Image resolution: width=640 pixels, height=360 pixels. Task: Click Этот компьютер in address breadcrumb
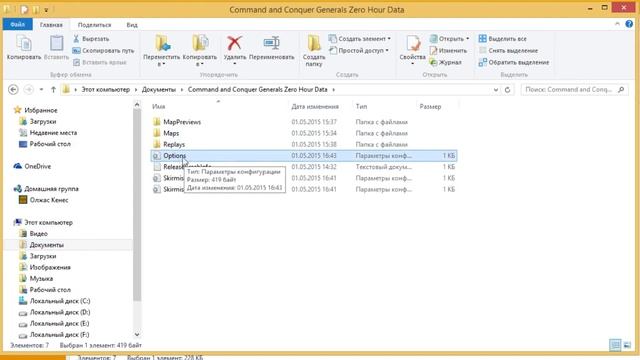(x=105, y=89)
